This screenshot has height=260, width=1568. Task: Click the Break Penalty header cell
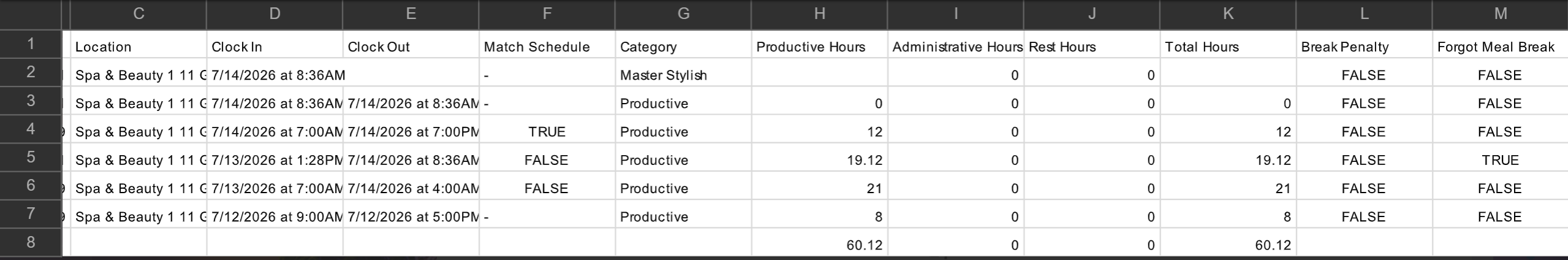point(1364,47)
